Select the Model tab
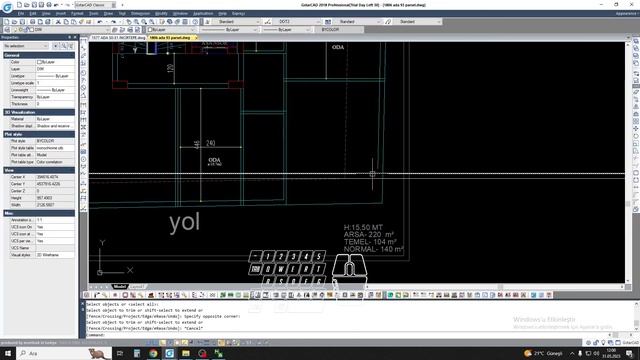Screen dimensions: 640x360 [120, 287]
